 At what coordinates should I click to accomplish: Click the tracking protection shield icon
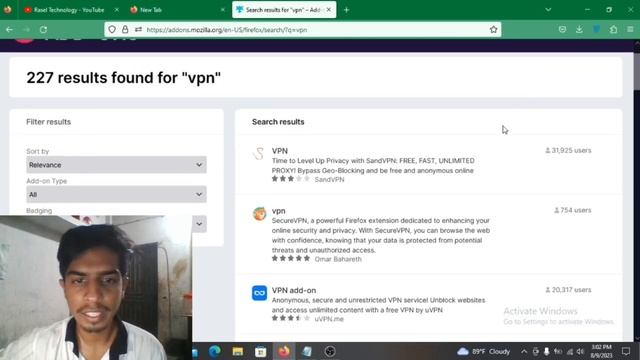pos(112,29)
